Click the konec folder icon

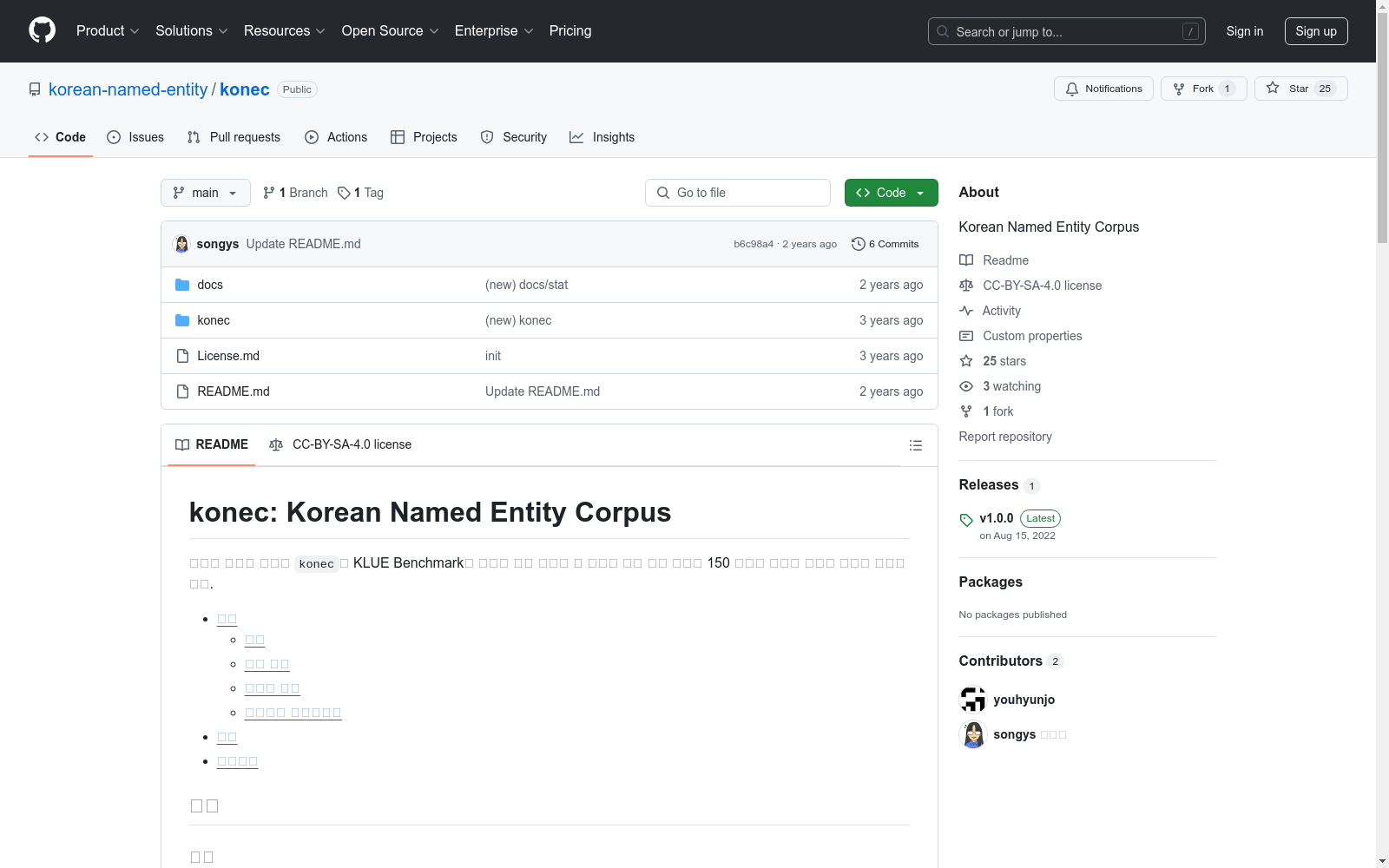(x=182, y=320)
